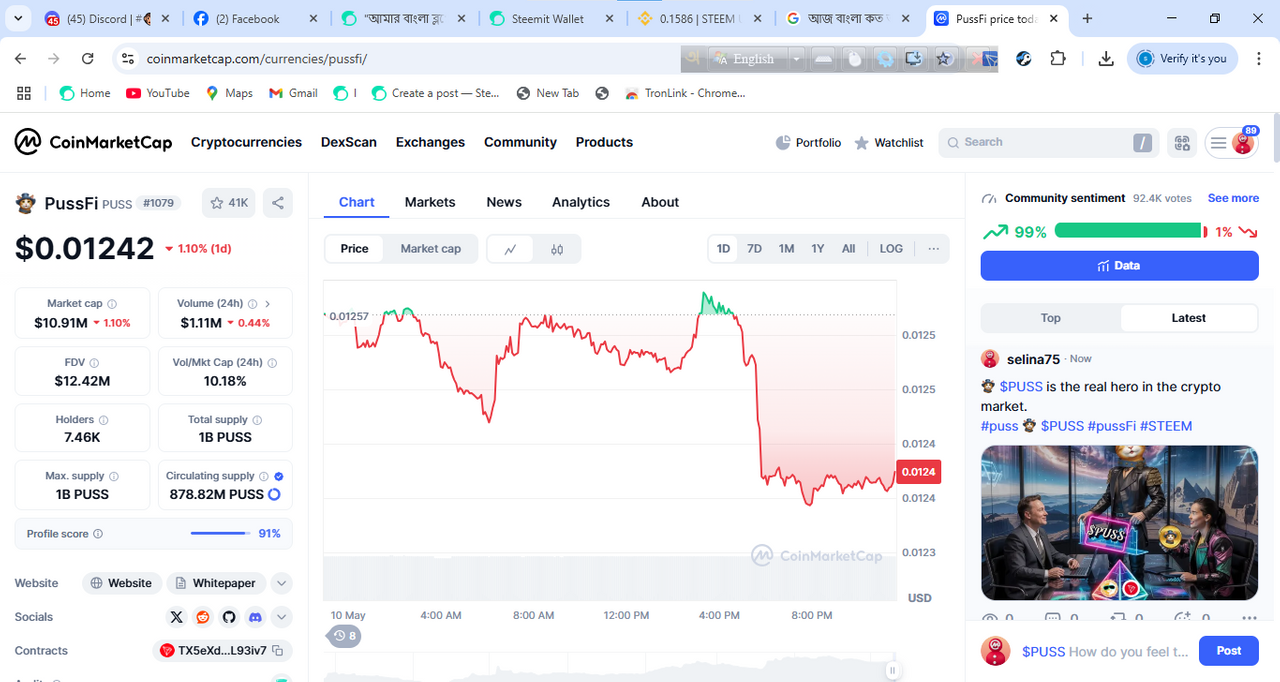Image resolution: width=1280 pixels, height=682 pixels.
Task: Open Chrome three-dot menu
Action: (1258, 59)
